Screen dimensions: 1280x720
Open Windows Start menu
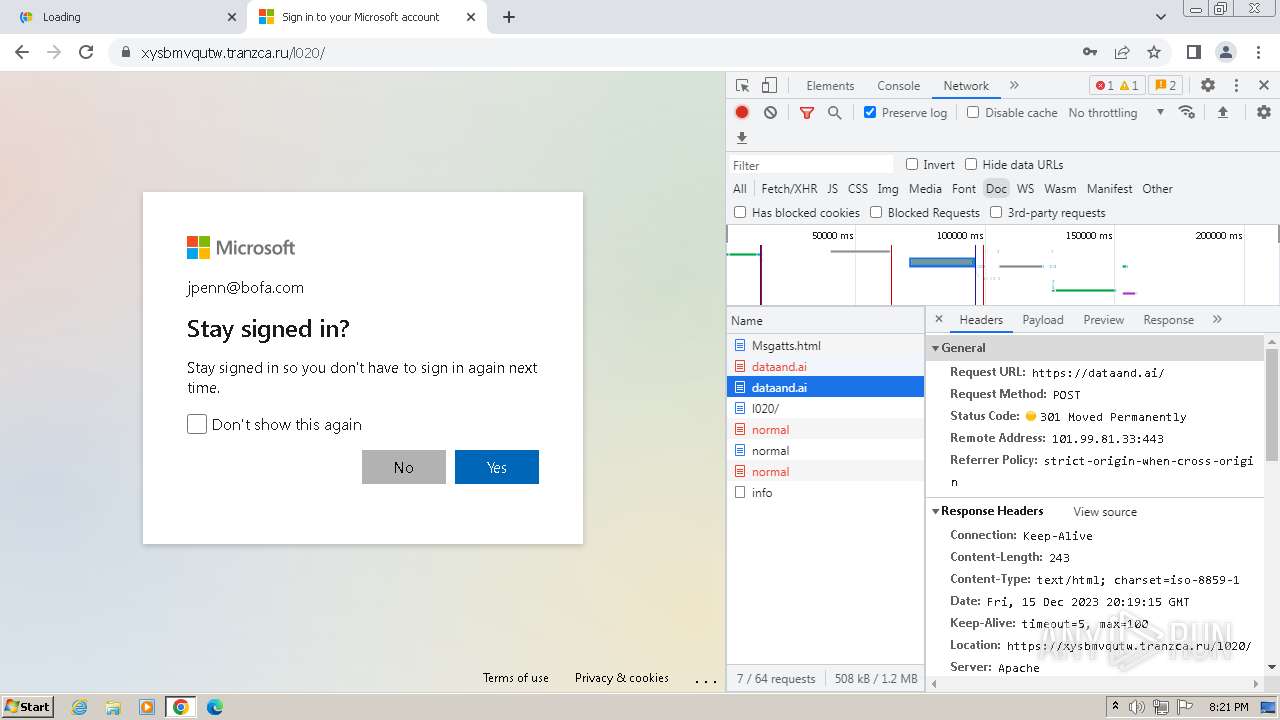(27, 706)
